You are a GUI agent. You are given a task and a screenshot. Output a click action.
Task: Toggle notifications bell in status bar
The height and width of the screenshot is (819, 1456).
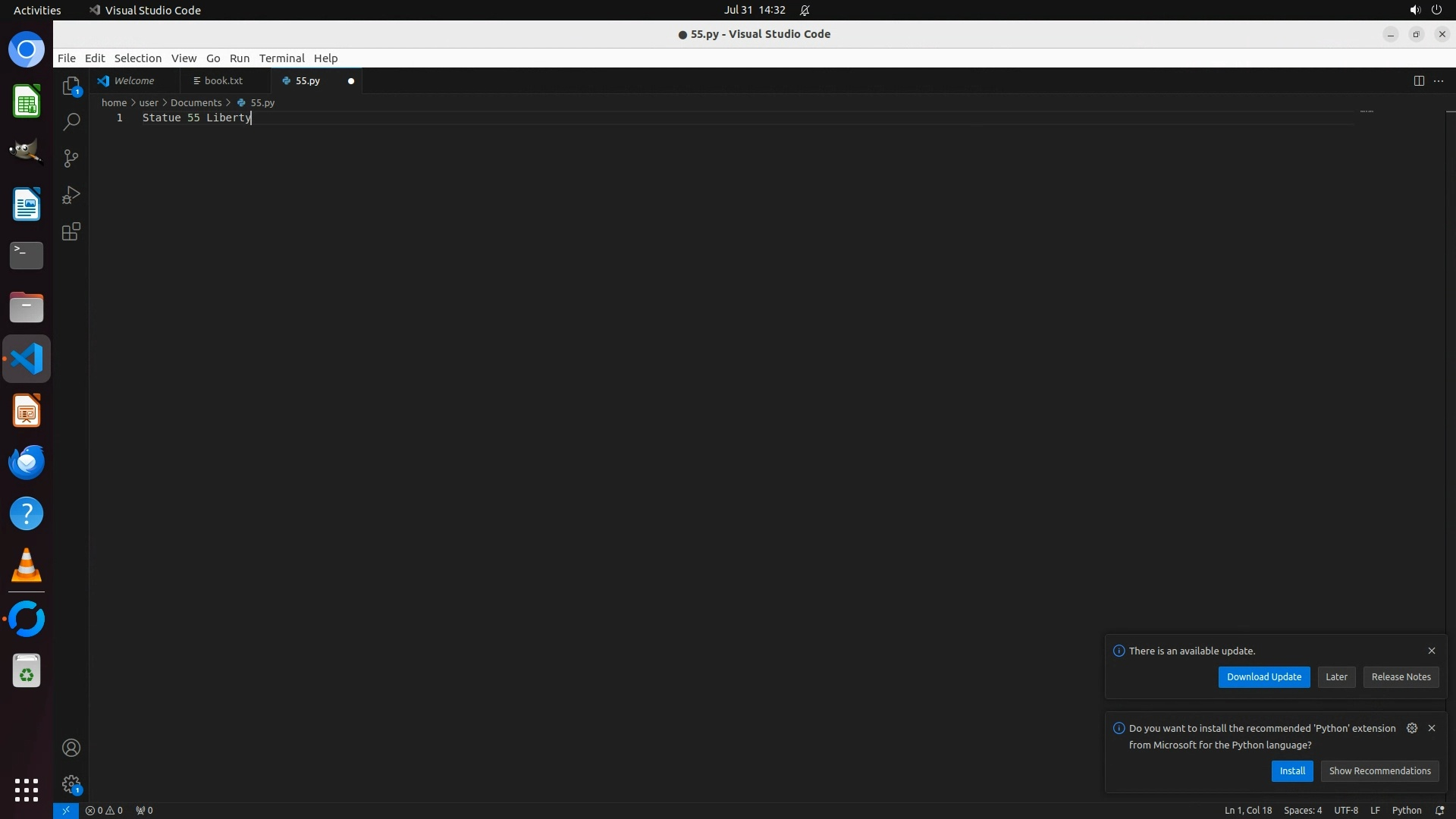(1440, 810)
